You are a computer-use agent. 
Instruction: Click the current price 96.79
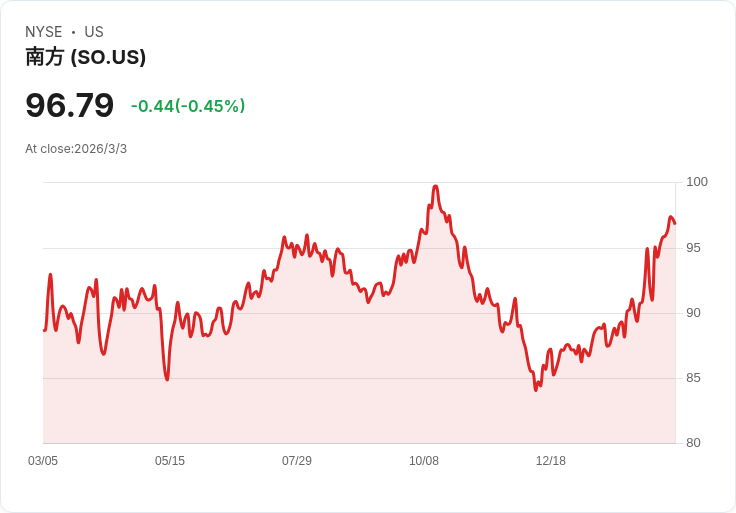tap(69, 105)
